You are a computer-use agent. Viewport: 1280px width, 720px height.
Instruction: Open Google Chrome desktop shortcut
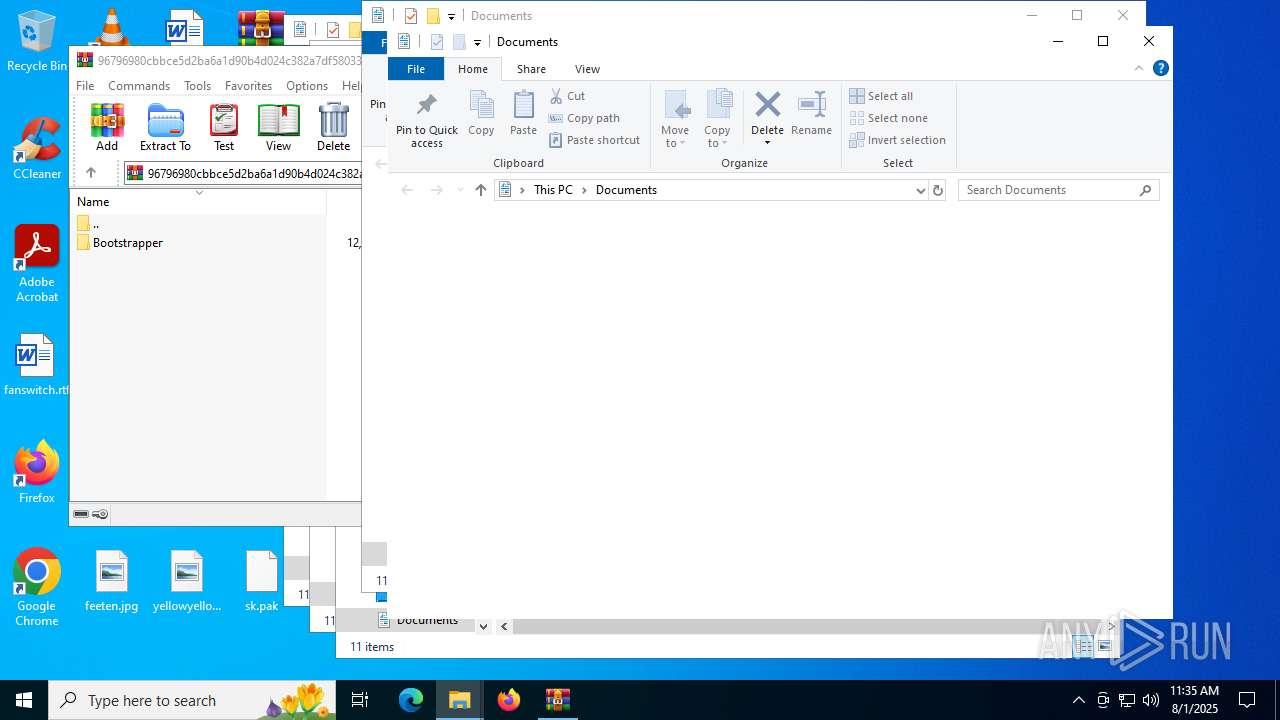pos(37,588)
